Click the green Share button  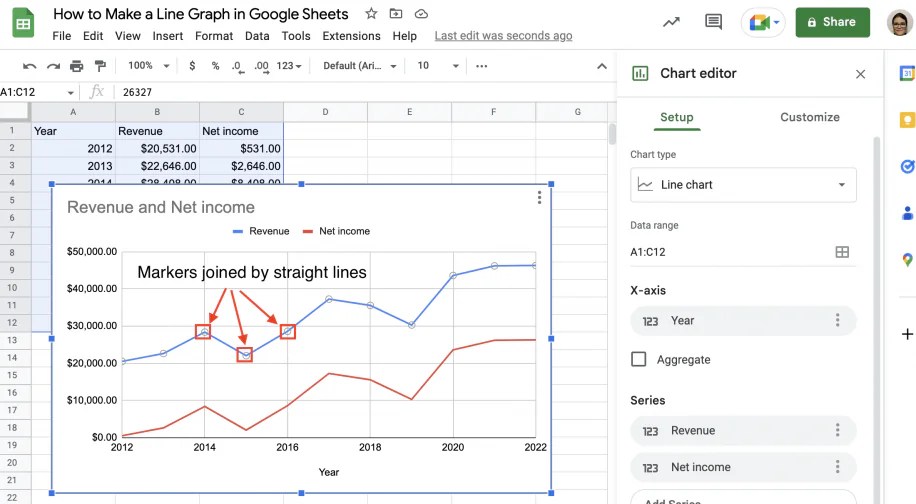[832, 22]
